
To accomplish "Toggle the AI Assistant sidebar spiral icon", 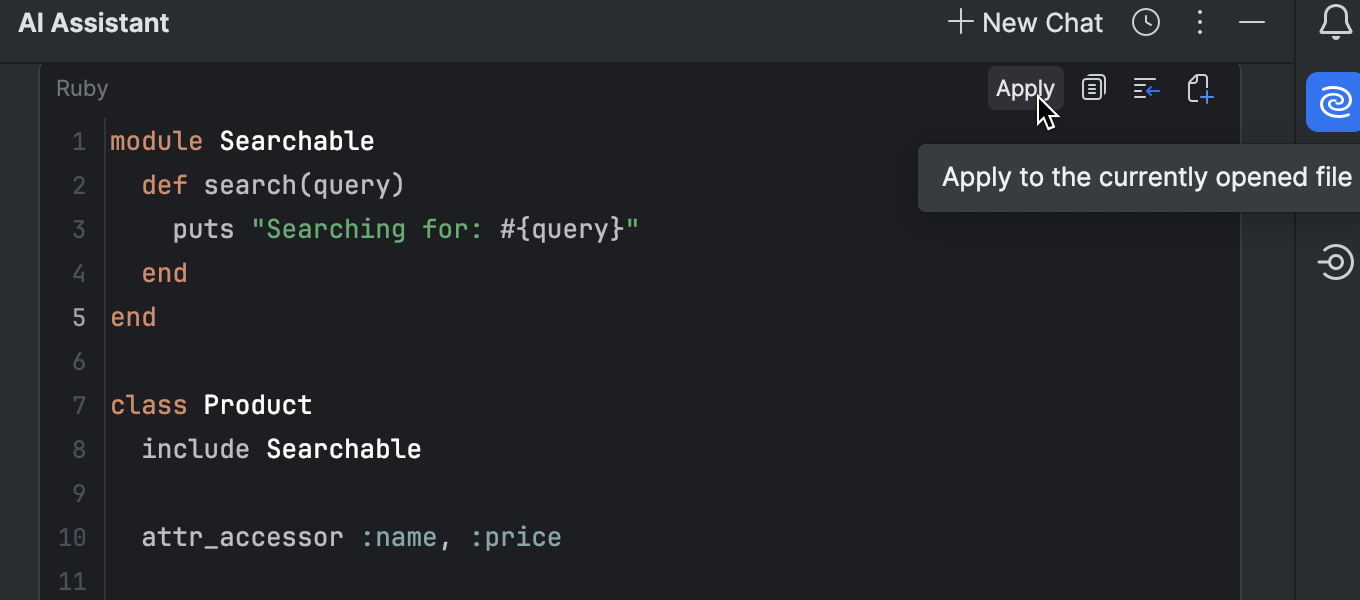I will pyautogui.click(x=1335, y=102).
